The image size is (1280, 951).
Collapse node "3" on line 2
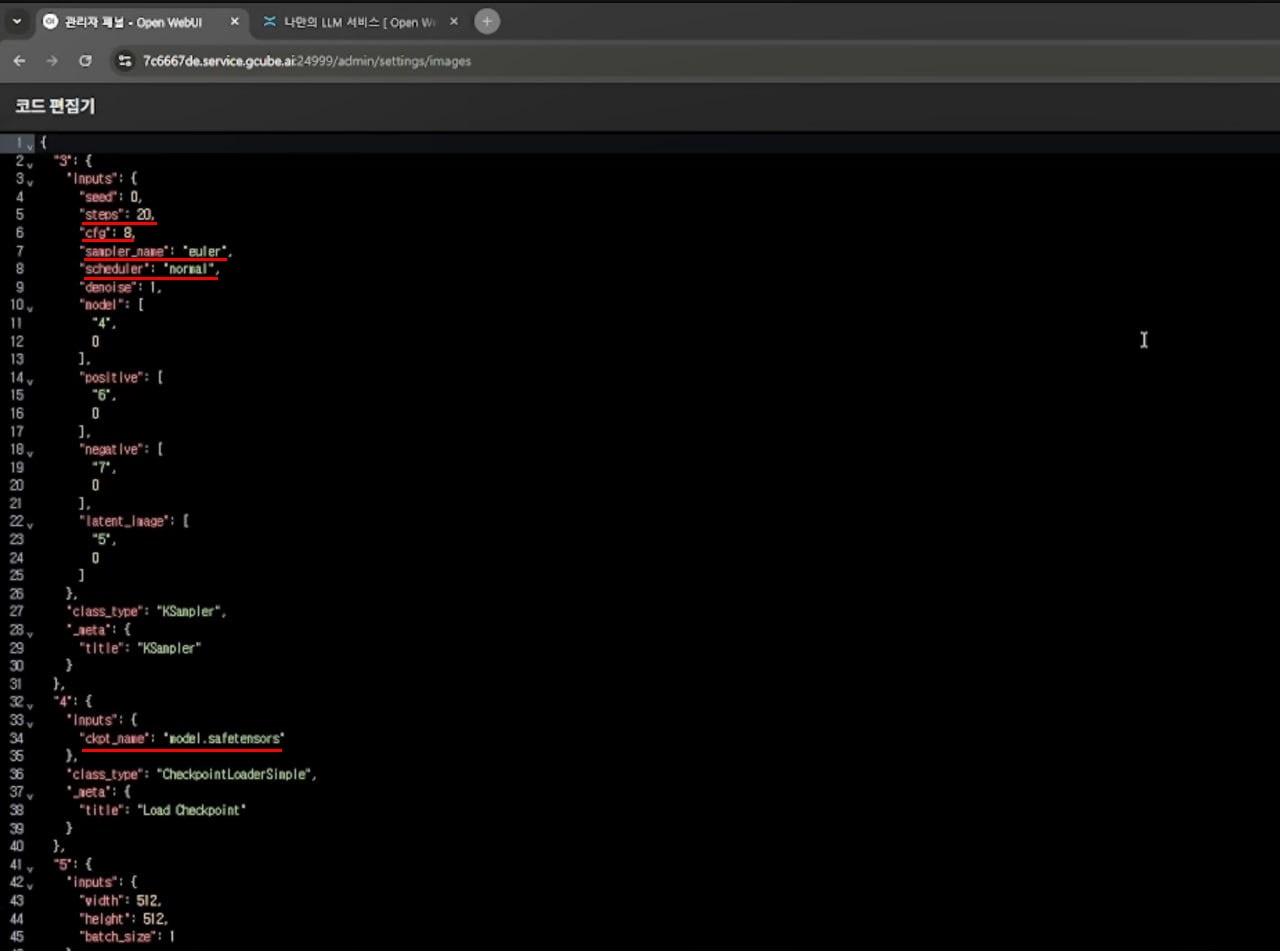(x=29, y=162)
